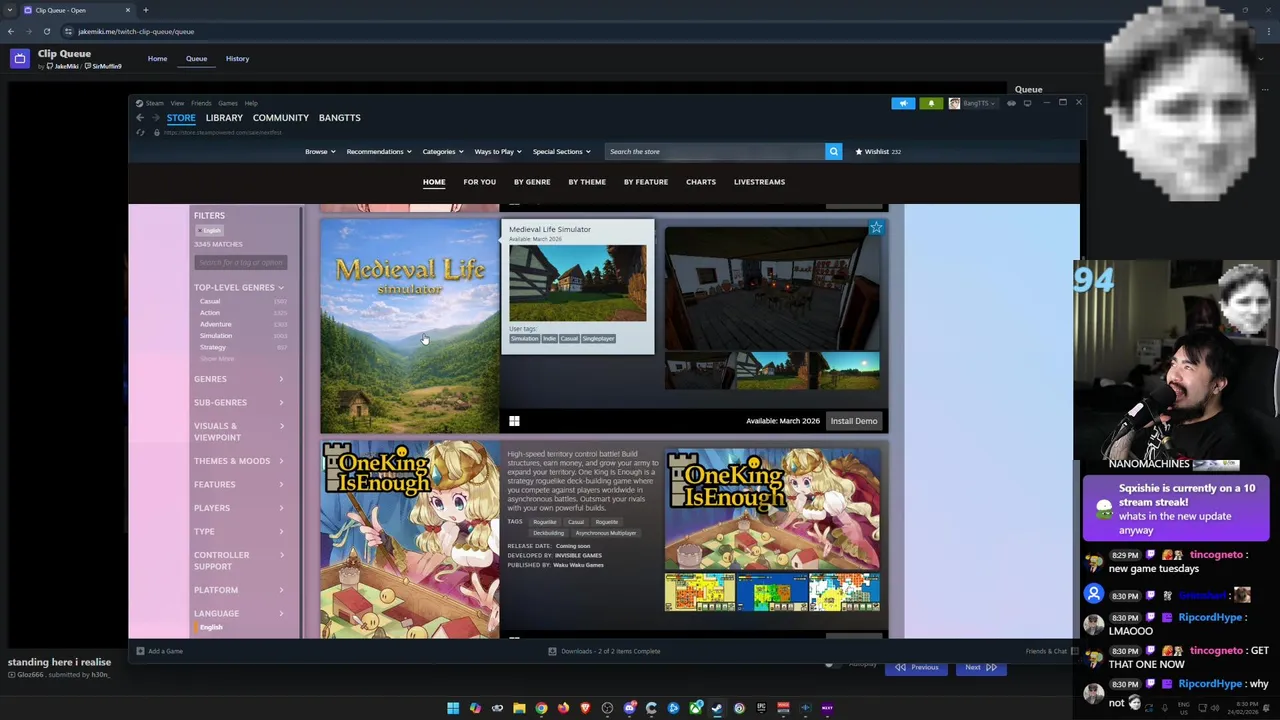Image resolution: width=1280 pixels, height=720 pixels.
Task: Open the Recommendations dropdown
Action: (379, 152)
